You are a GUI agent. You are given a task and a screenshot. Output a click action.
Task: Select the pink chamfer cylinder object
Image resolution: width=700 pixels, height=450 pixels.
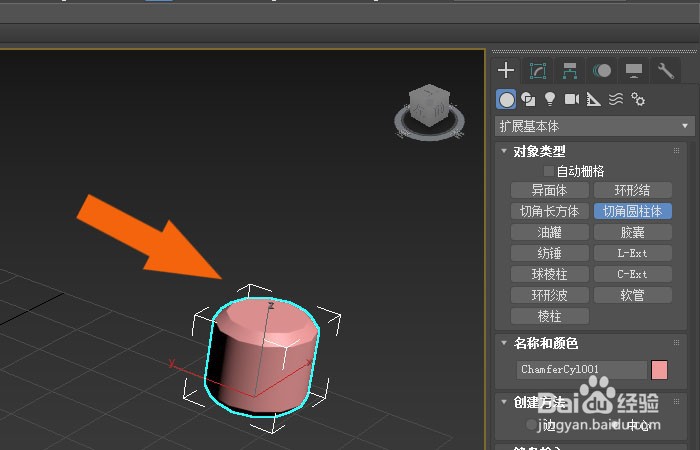[262, 356]
